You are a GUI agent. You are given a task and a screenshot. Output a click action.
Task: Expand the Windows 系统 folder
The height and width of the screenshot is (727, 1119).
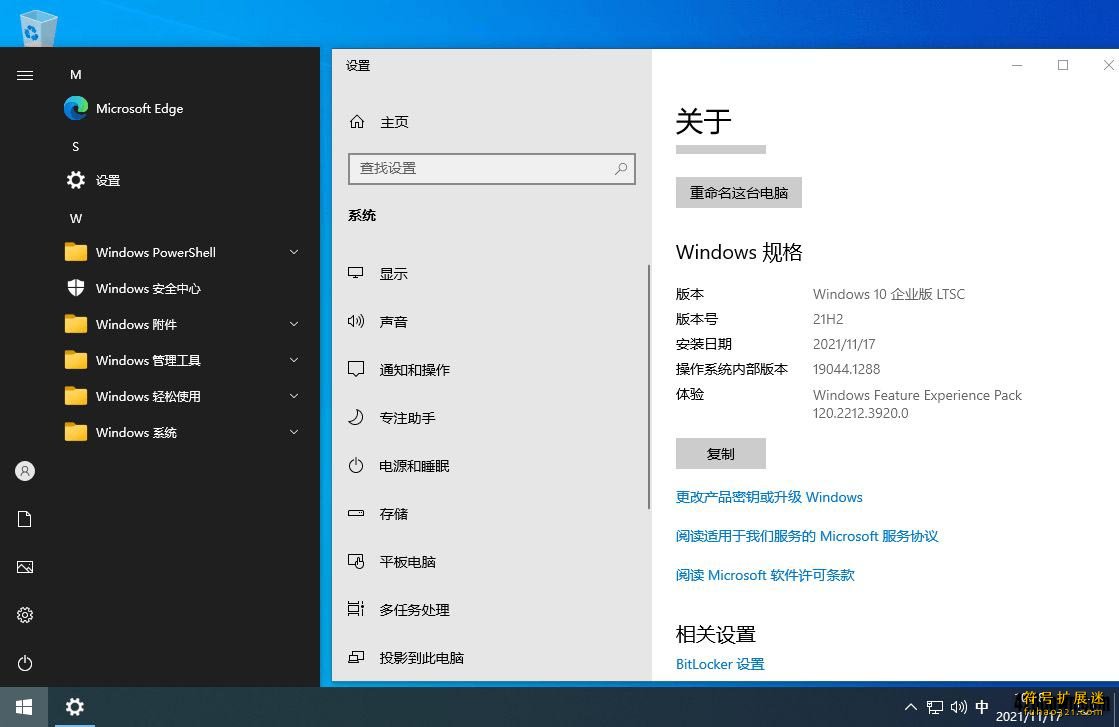tap(294, 432)
